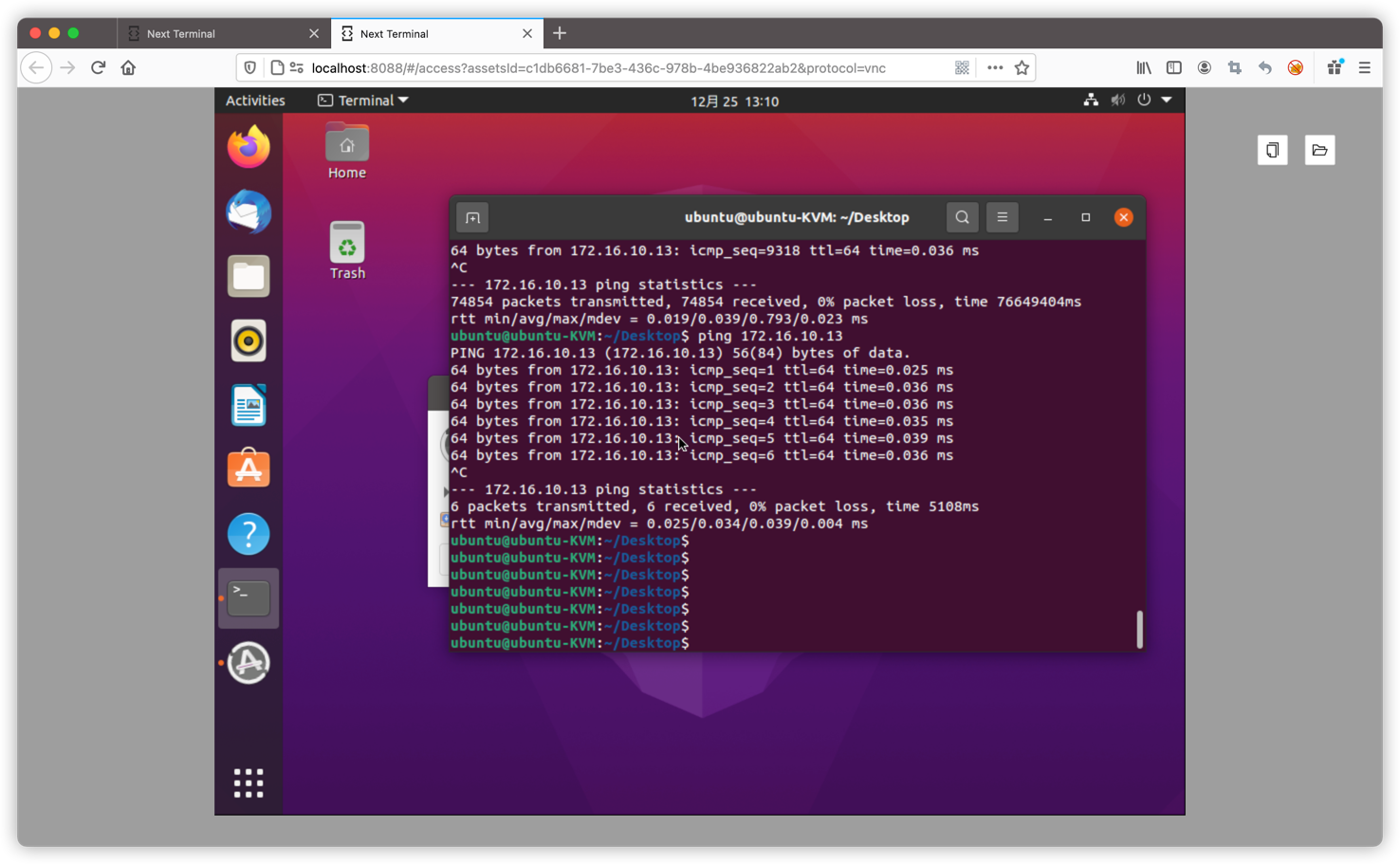This screenshot has width=1400, height=864.
Task: Toggle the Firefox sidebar view
Action: (1173, 67)
